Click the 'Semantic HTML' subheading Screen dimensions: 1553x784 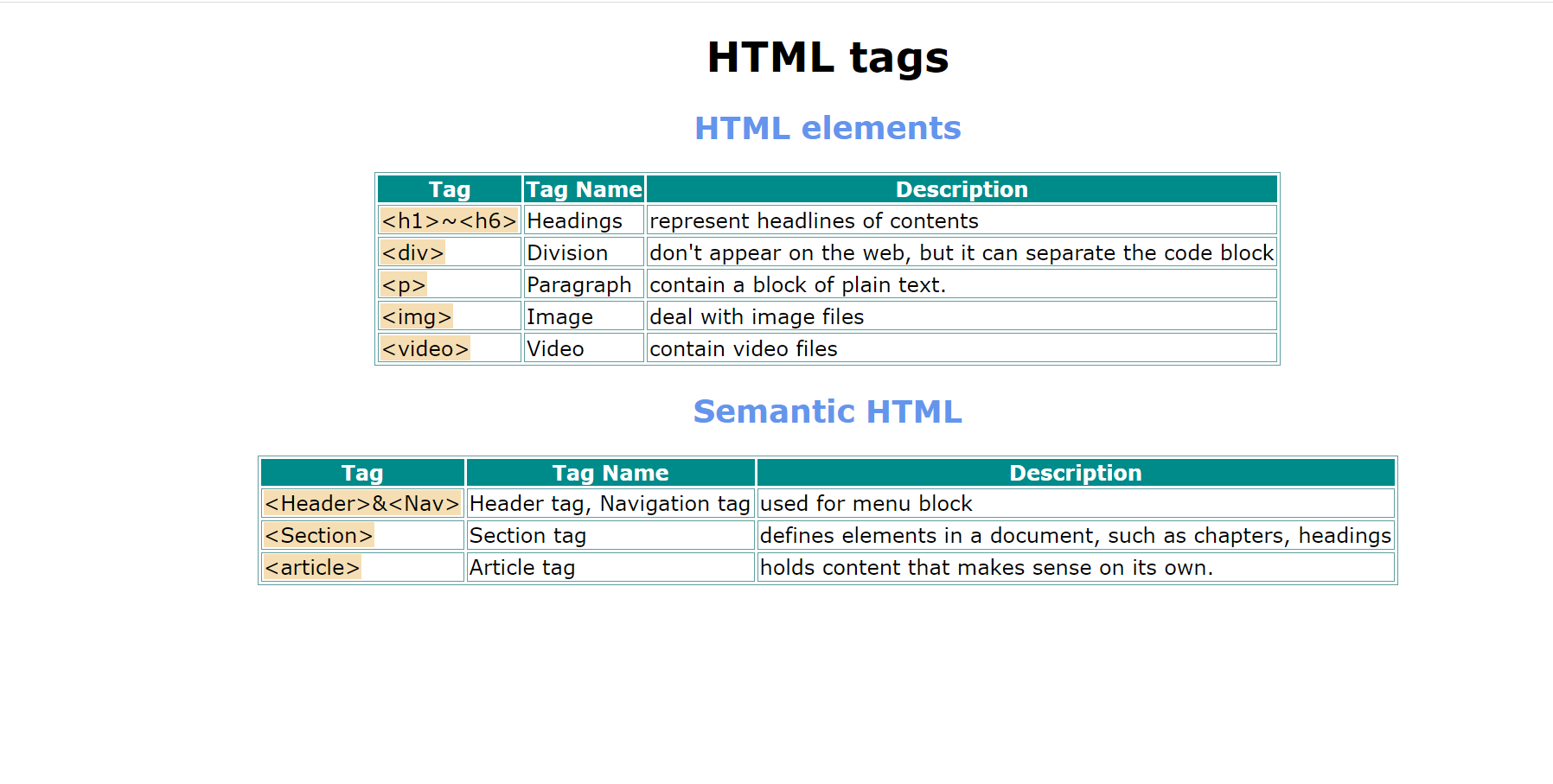click(x=828, y=411)
